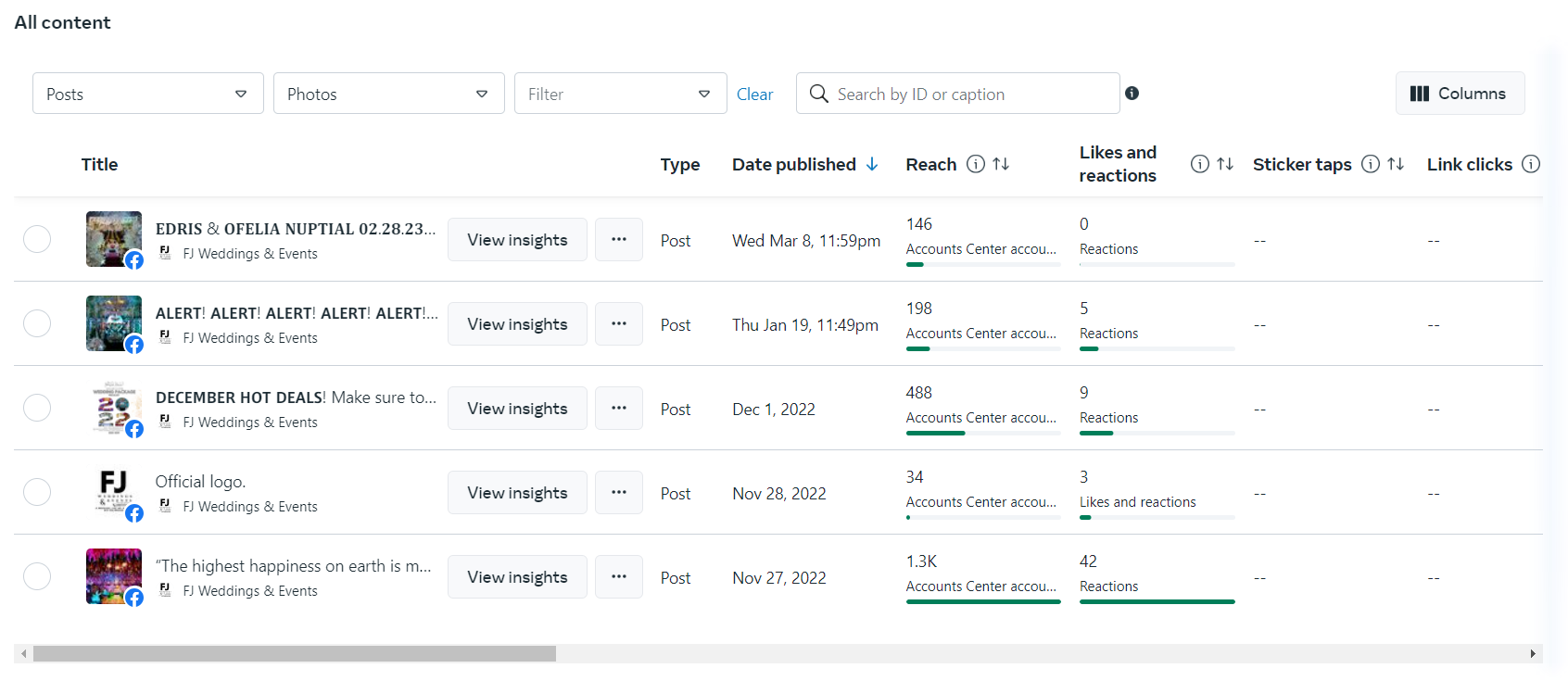
Task: Open the Columns button
Action: pyautogui.click(x=1460, y=94)
